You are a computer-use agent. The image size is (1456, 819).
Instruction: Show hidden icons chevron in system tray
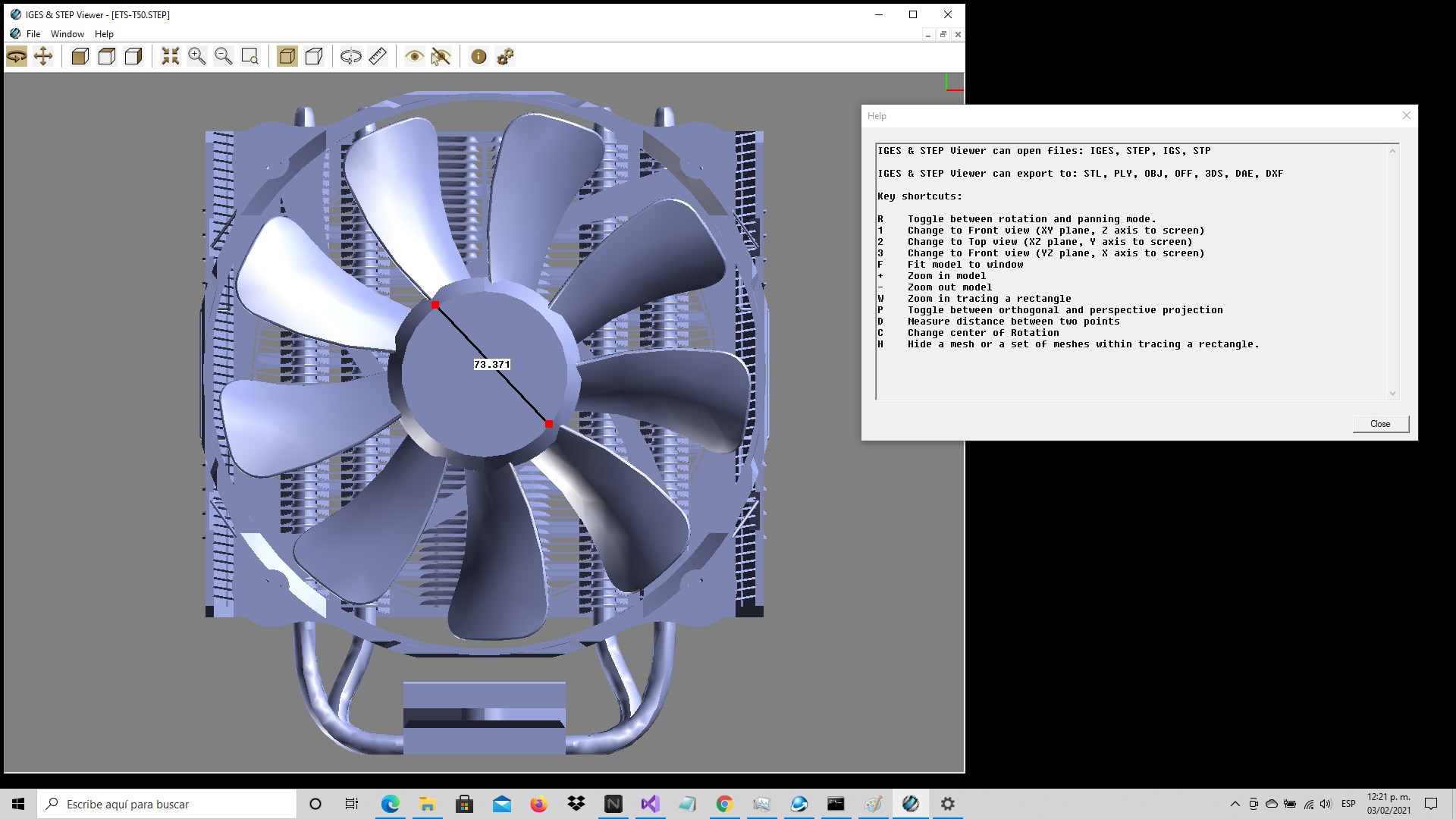1235,804
